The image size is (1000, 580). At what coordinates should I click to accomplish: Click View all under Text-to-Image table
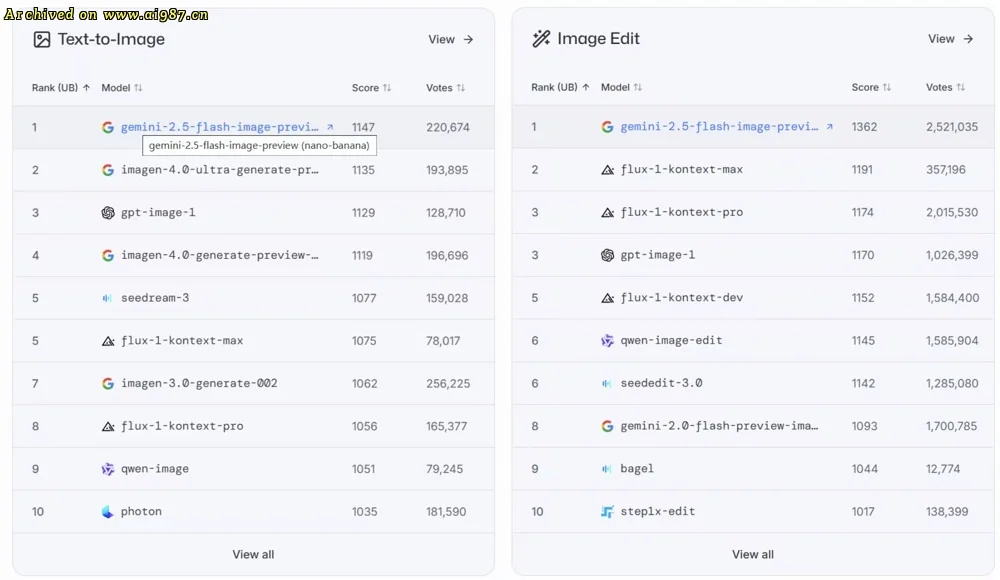tap(253, 554)
